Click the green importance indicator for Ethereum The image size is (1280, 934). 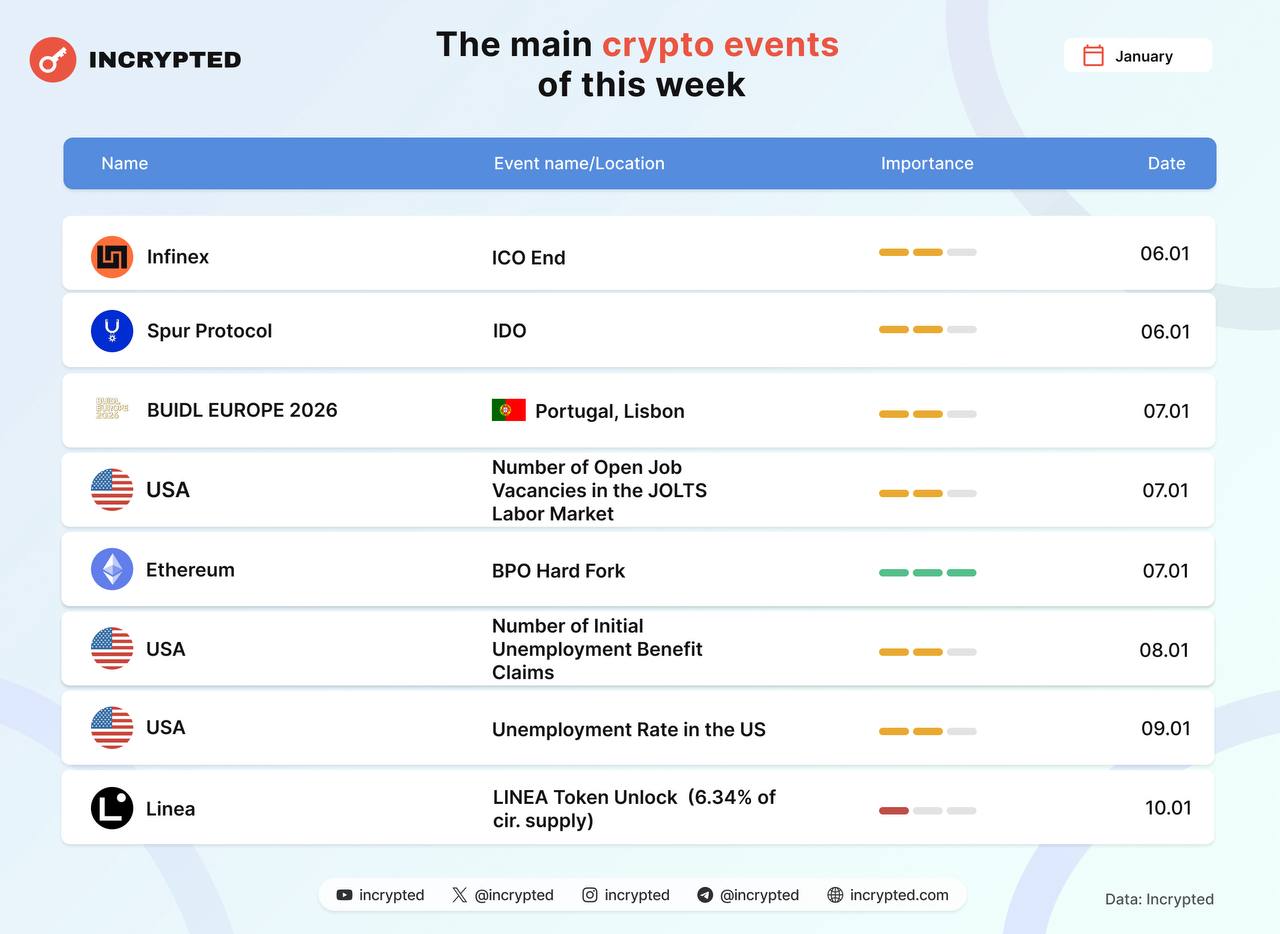928,573
